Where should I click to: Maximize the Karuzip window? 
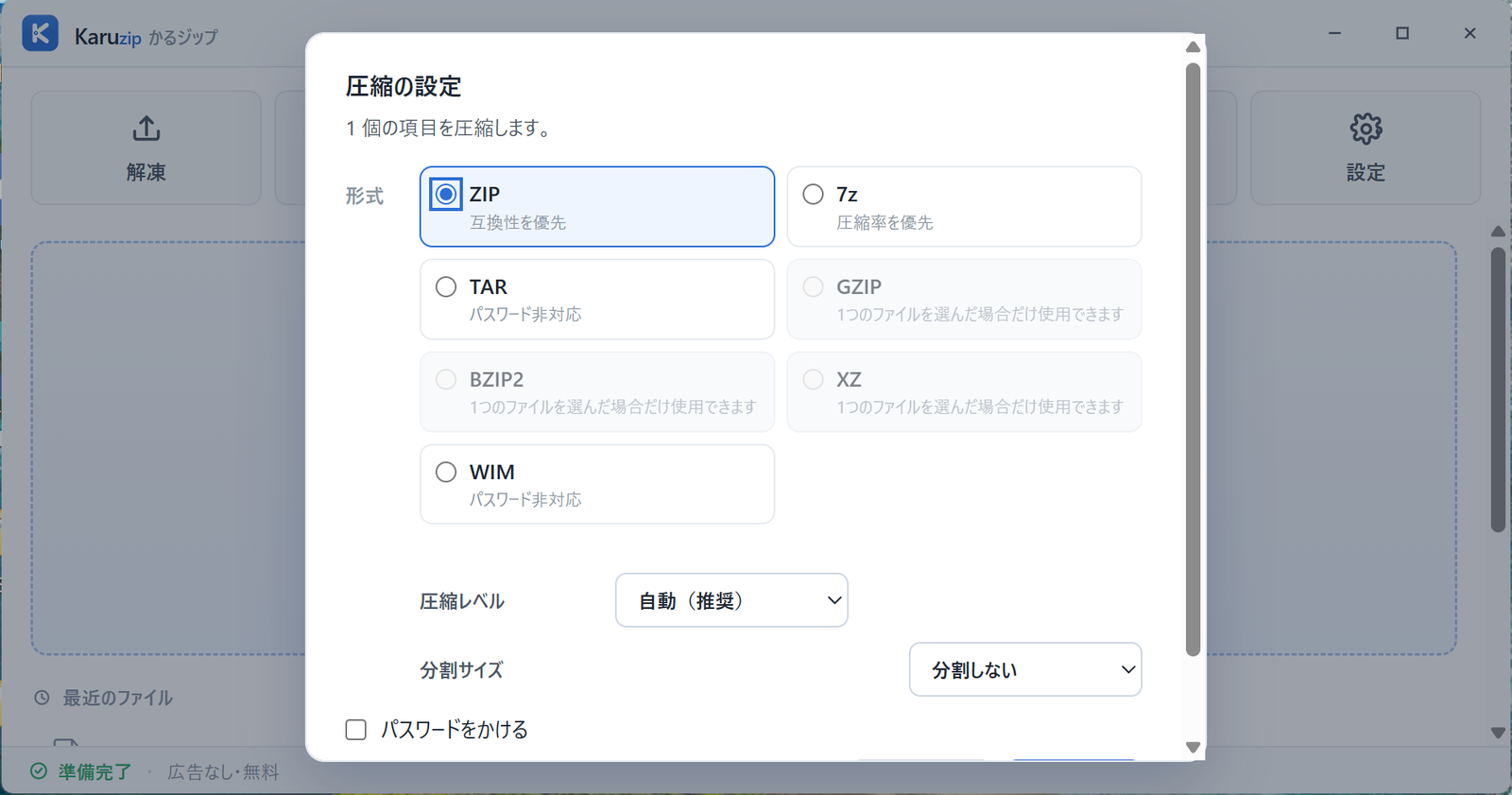click(x=1402, y=33)
